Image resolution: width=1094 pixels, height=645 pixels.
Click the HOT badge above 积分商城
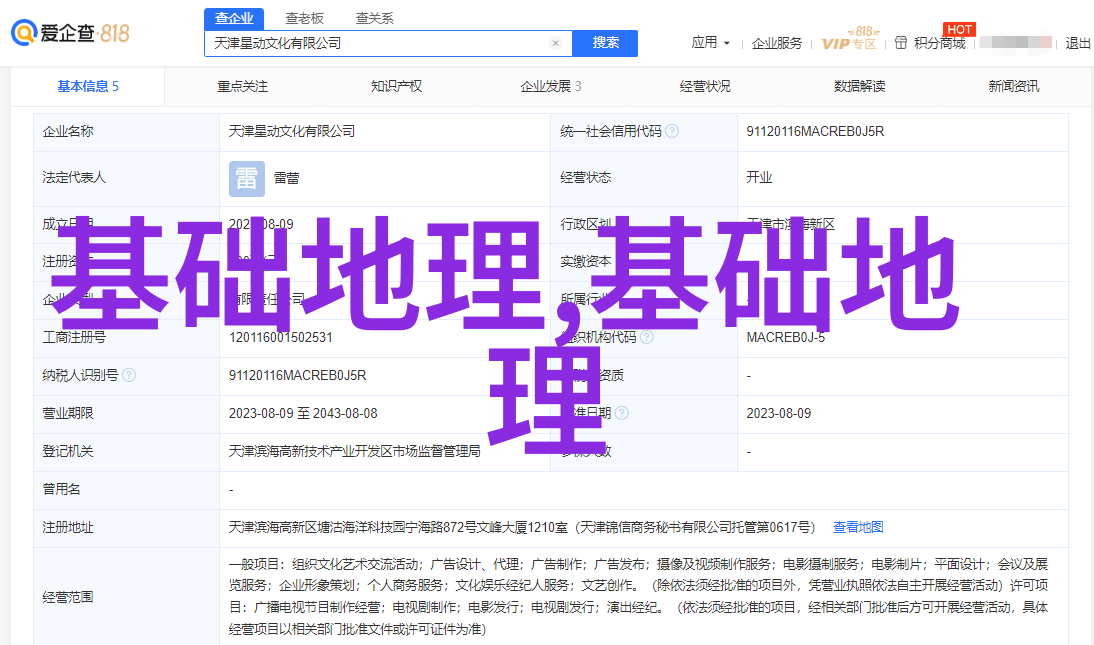(959, 29)
